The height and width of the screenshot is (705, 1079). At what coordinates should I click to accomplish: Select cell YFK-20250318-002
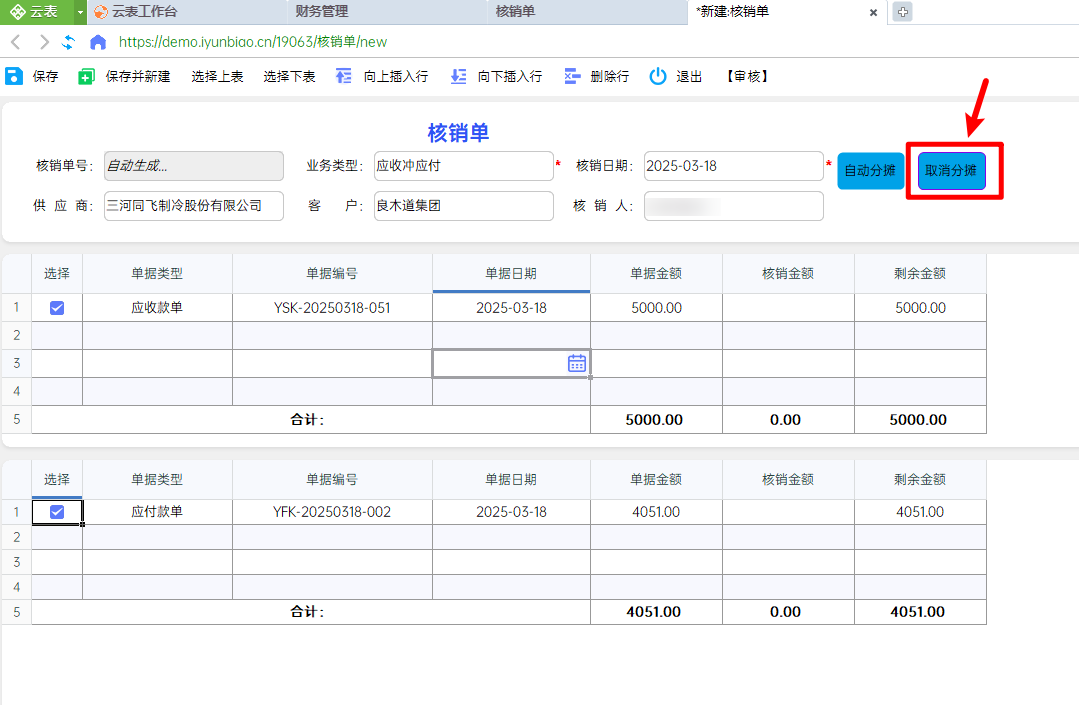click(332, 512)
